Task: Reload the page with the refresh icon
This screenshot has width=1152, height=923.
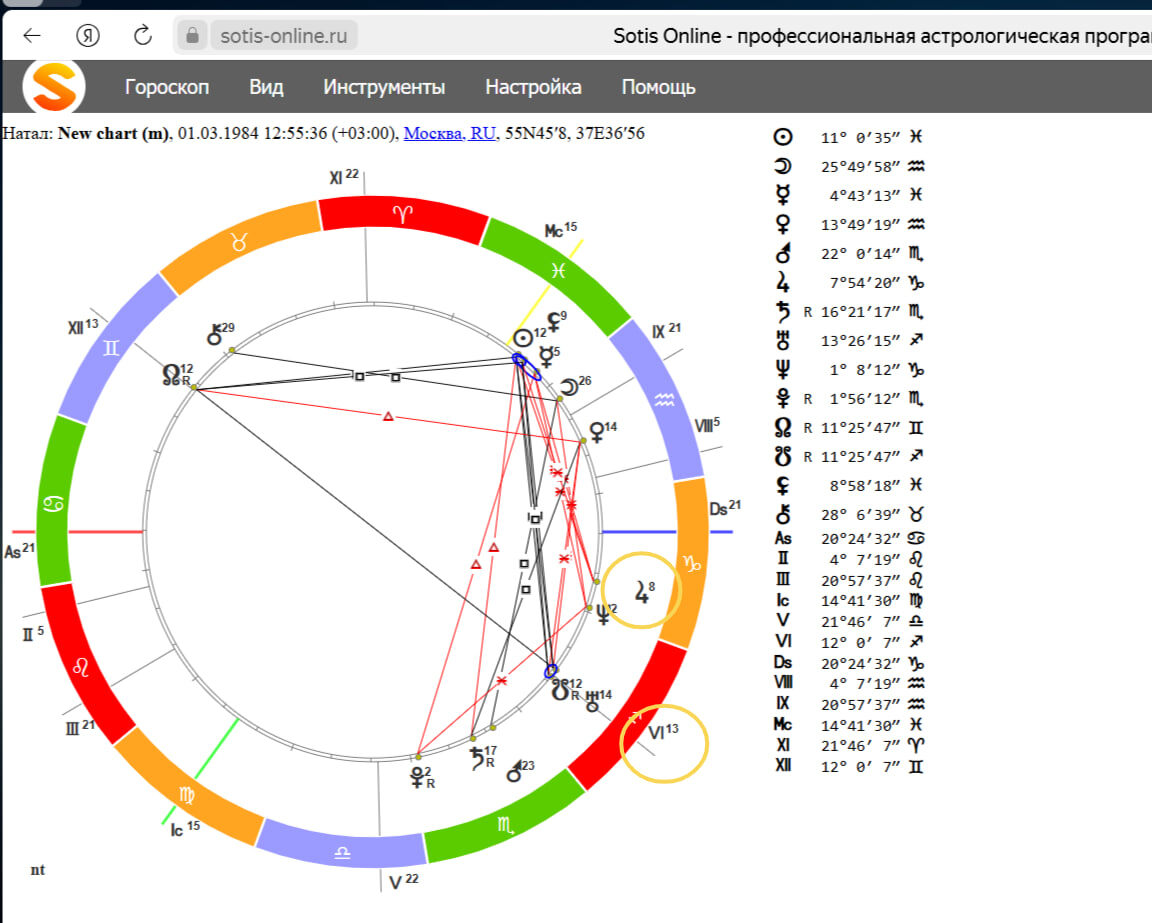Action: click(x=143, y=35)
